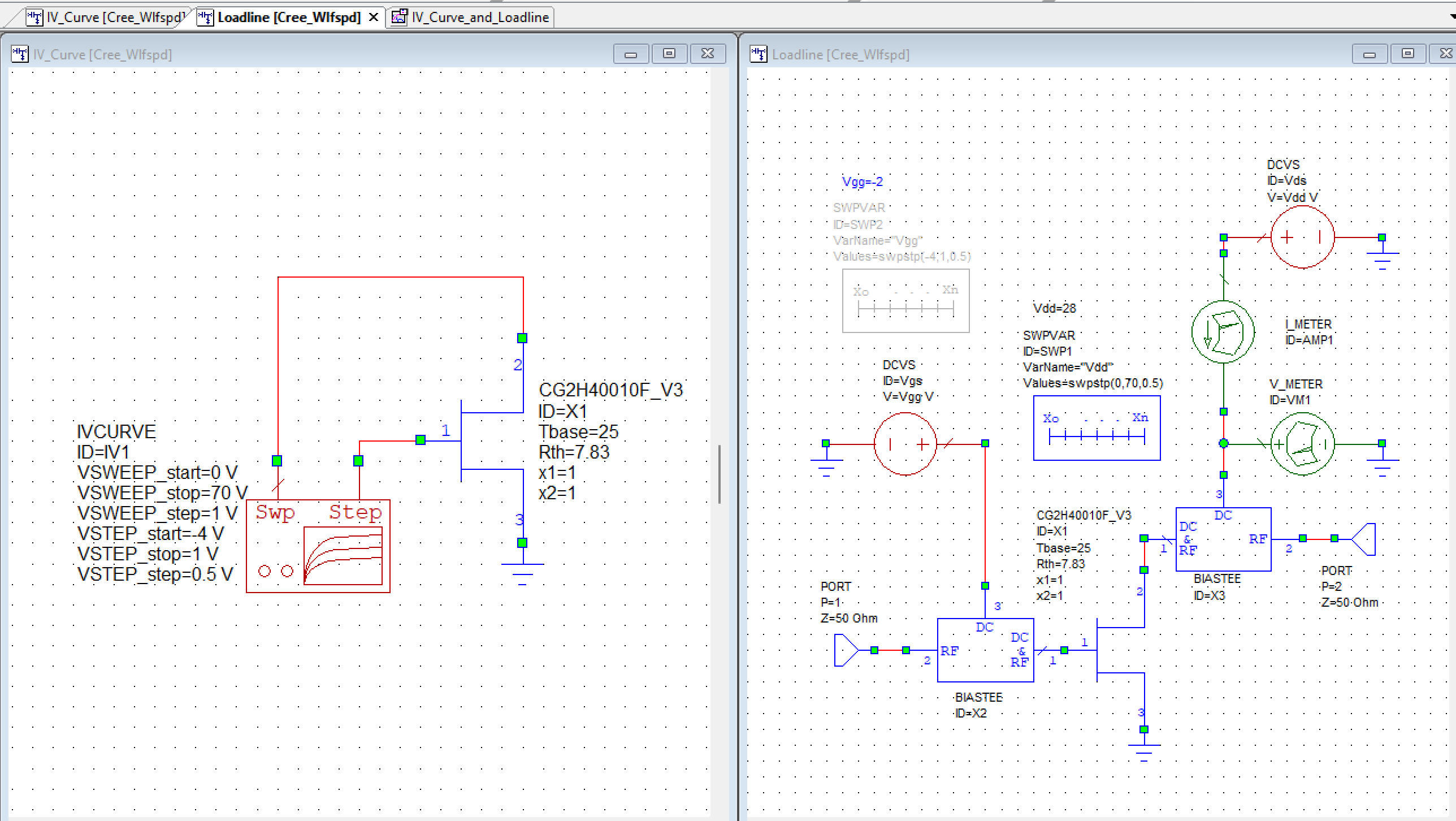Close the Loadline [Cree_Wlfspd] tab

coord(374,18)
